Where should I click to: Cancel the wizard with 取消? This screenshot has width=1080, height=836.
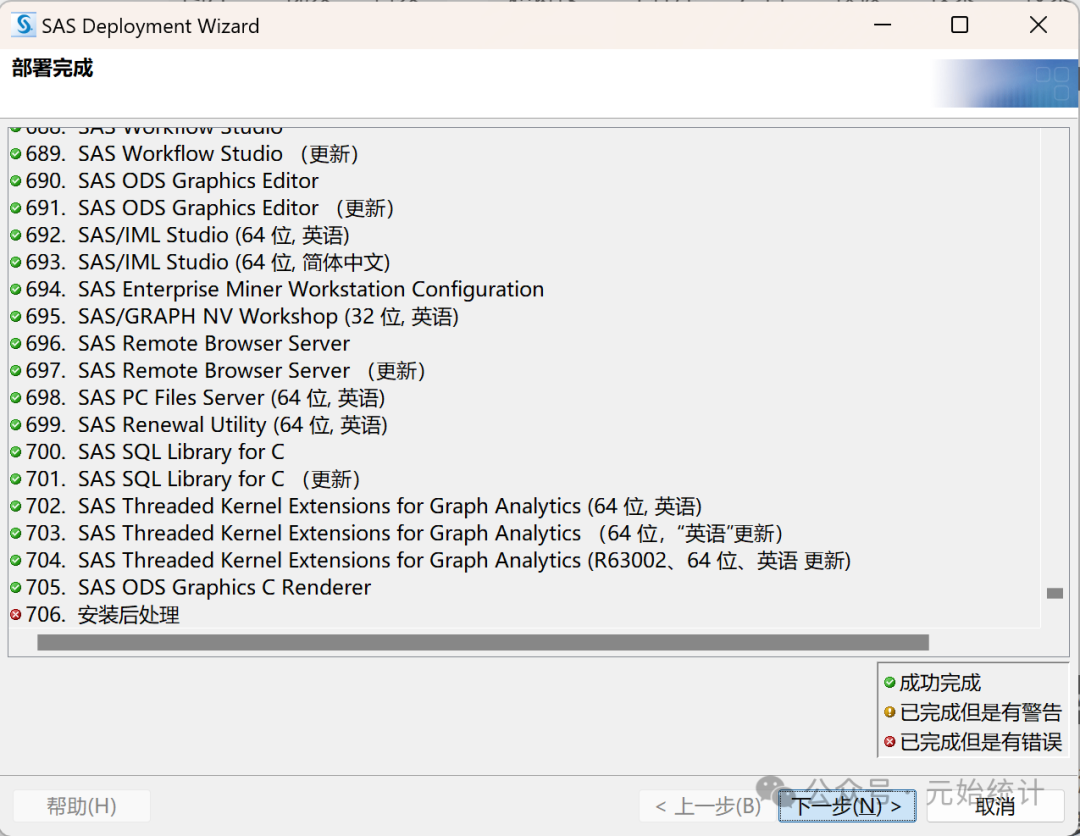coord(995,806)
